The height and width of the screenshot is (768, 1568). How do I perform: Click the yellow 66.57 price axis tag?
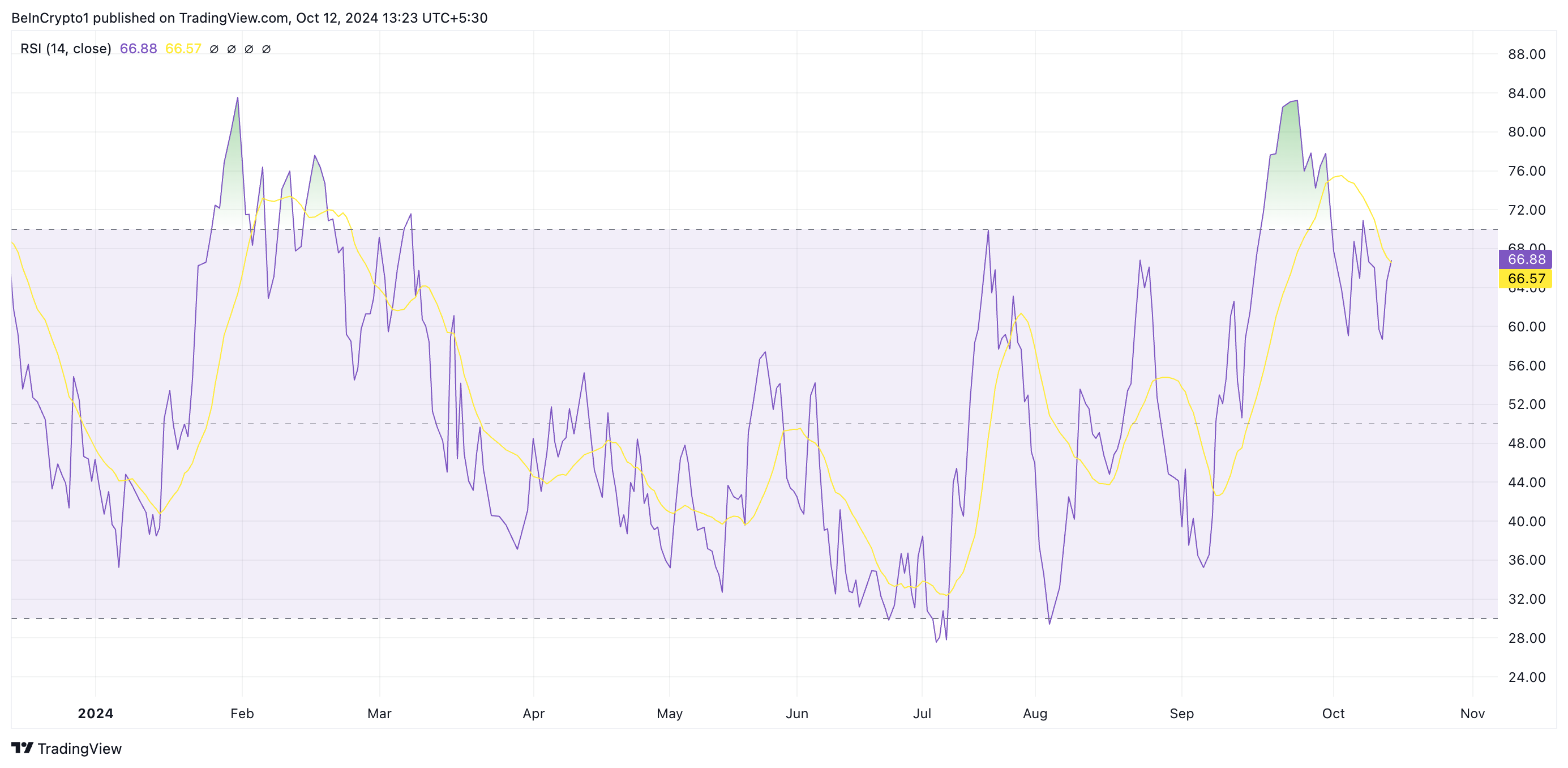pos(1526,279)
